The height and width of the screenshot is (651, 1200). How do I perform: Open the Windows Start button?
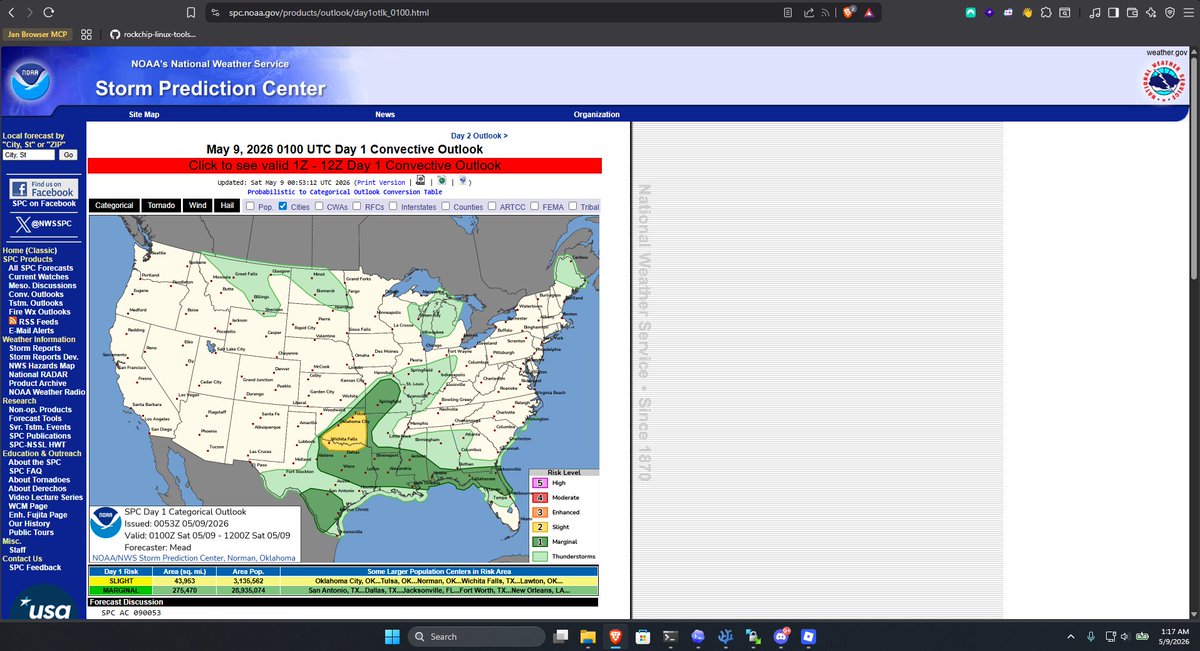coord(390,636)
